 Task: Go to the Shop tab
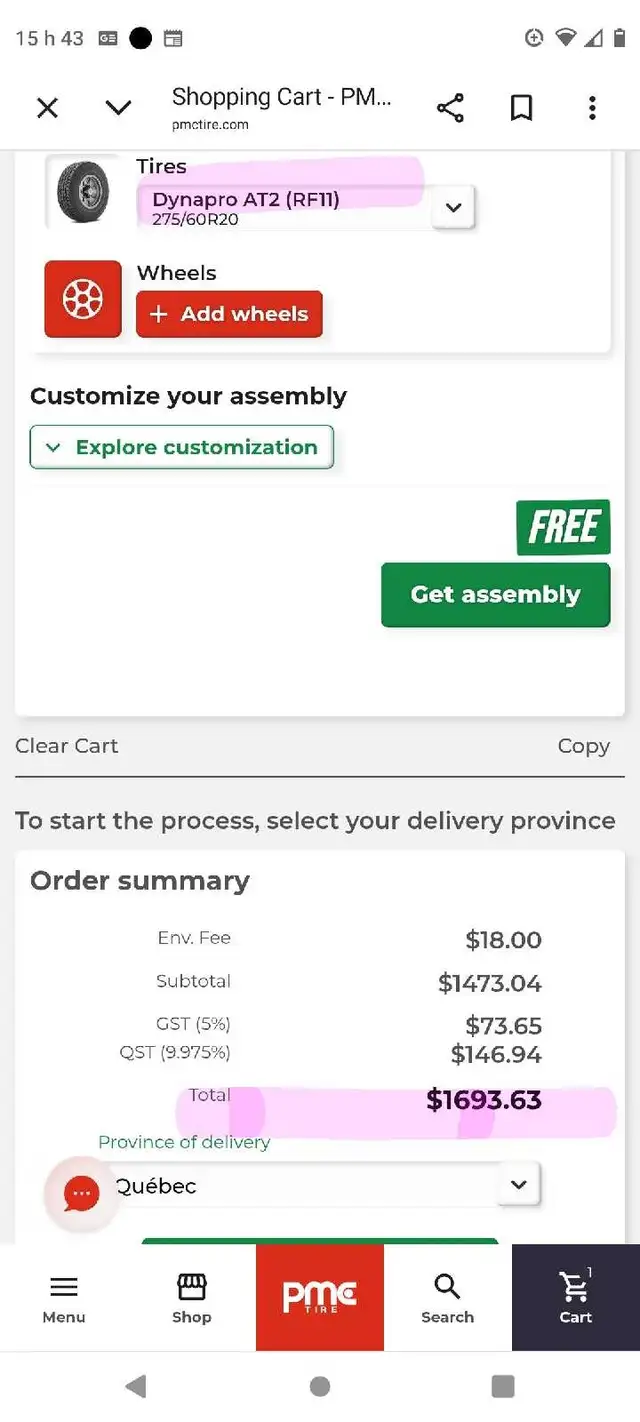click(191, 1298)
